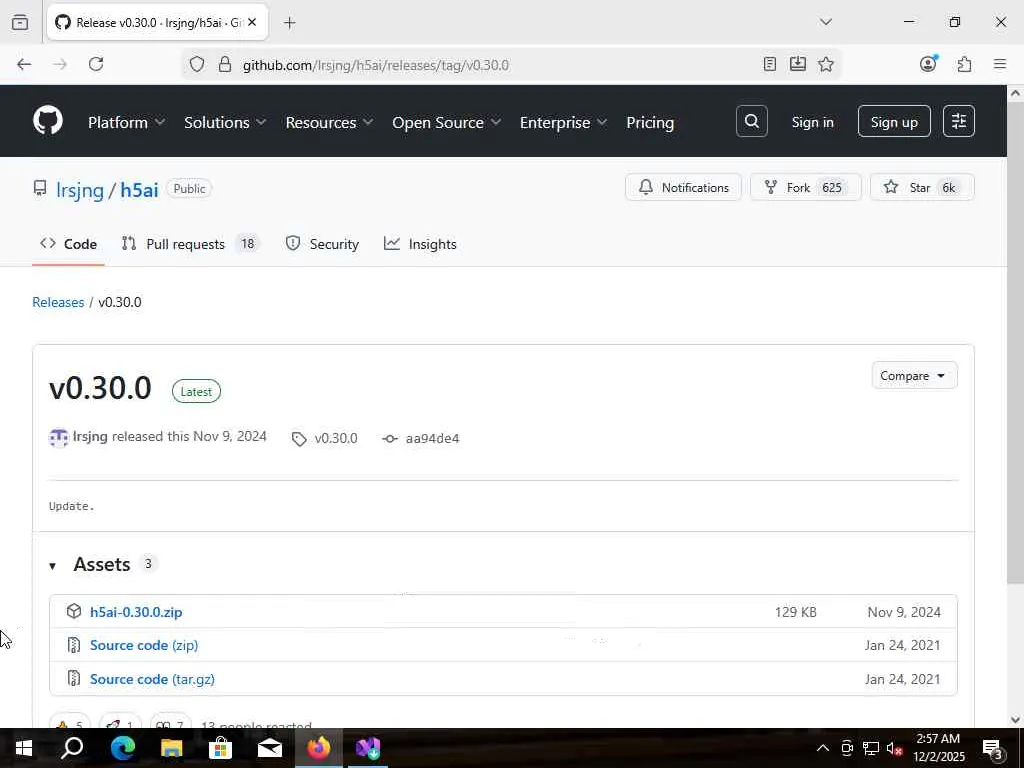1024x768 pixels.
Task: Click the Sign up button
Action: pyautogui.click(x=894, y=121)
